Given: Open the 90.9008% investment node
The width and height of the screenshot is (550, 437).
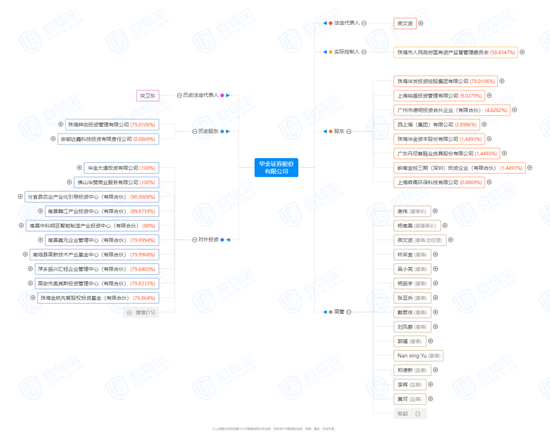Looking at the screenshot, I should click(x=92, y=197).
